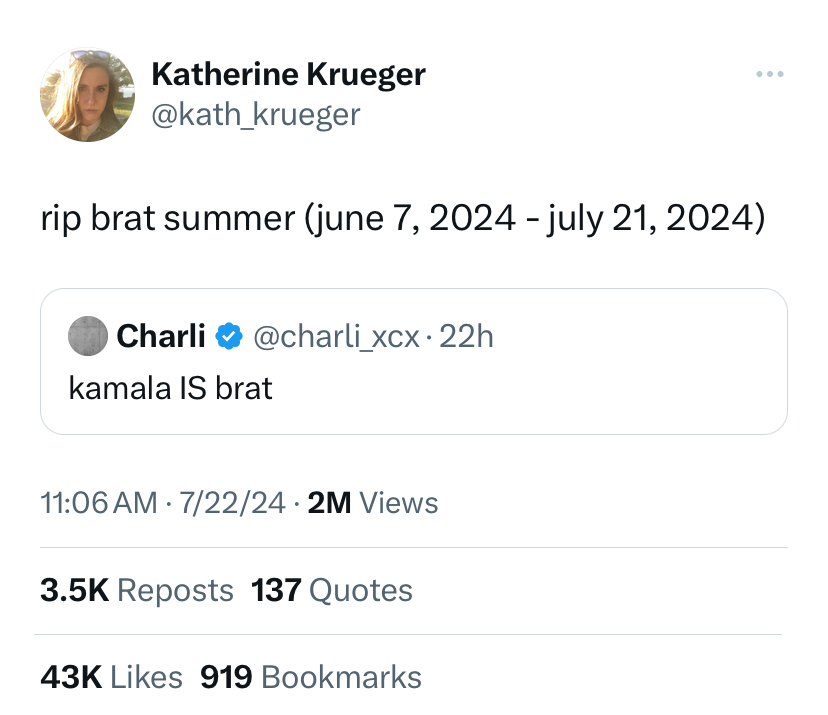Show the 43K Likes list

click(111, 677)
